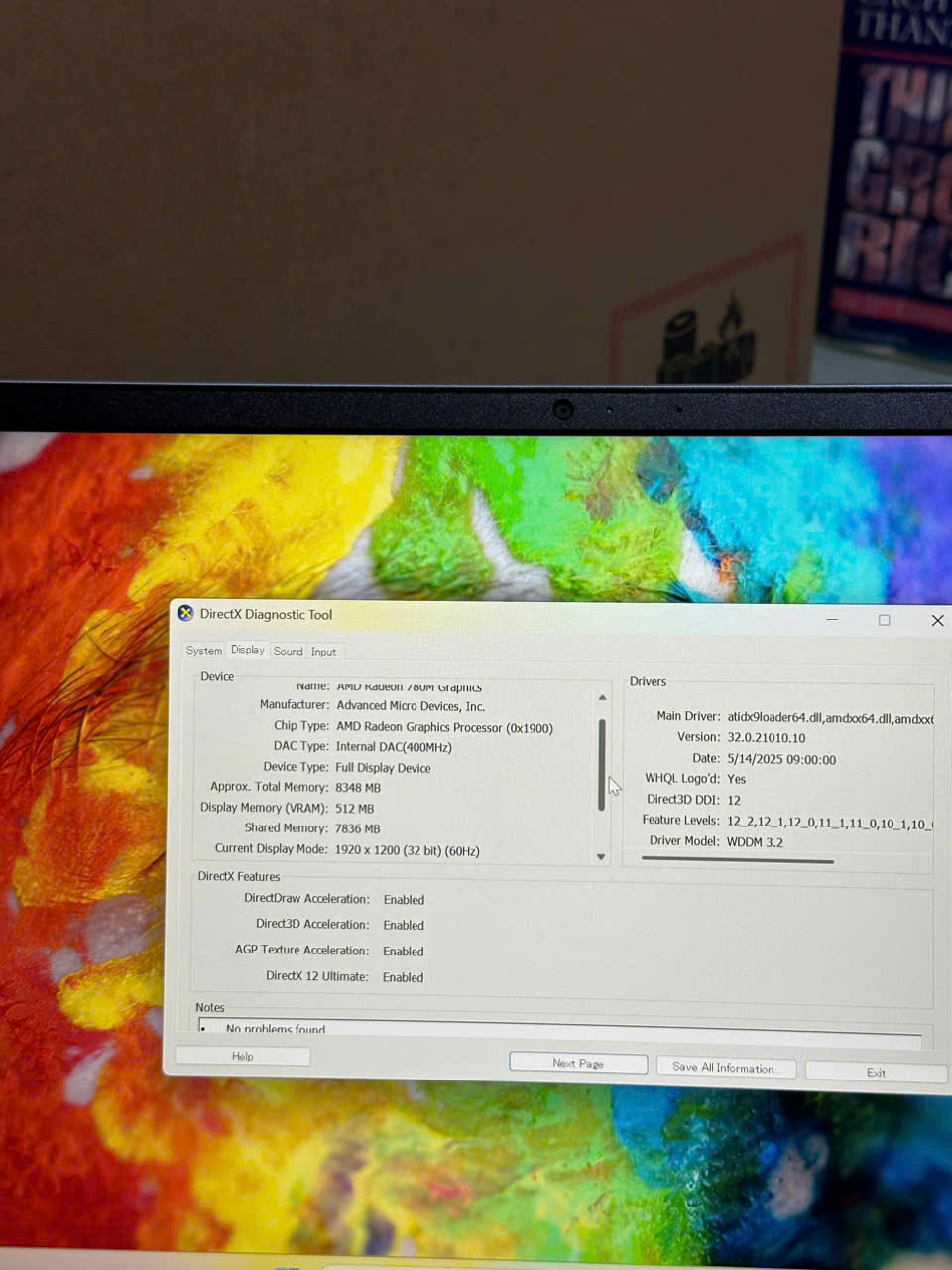The image size is (952, 1270).
Task: Select the Display tab
Action: pos(248,650)
